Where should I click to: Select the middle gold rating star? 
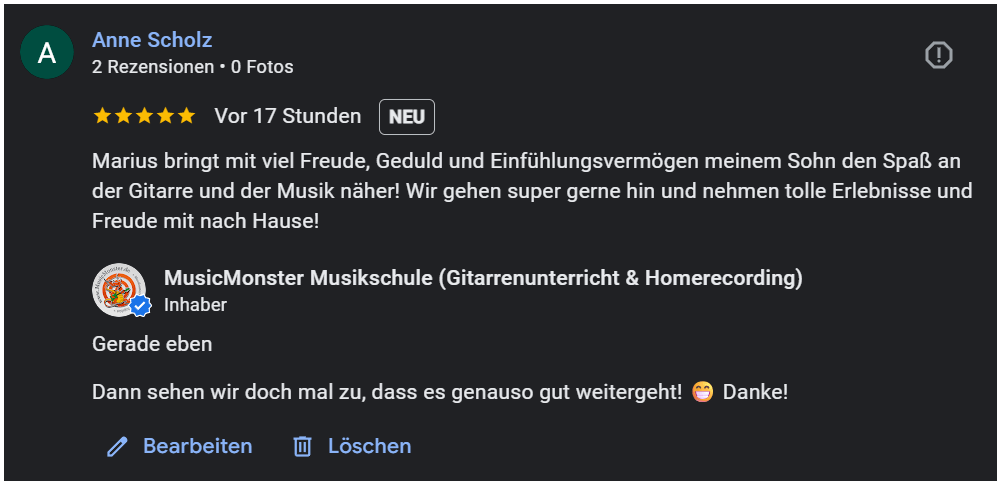click(144, 116)
